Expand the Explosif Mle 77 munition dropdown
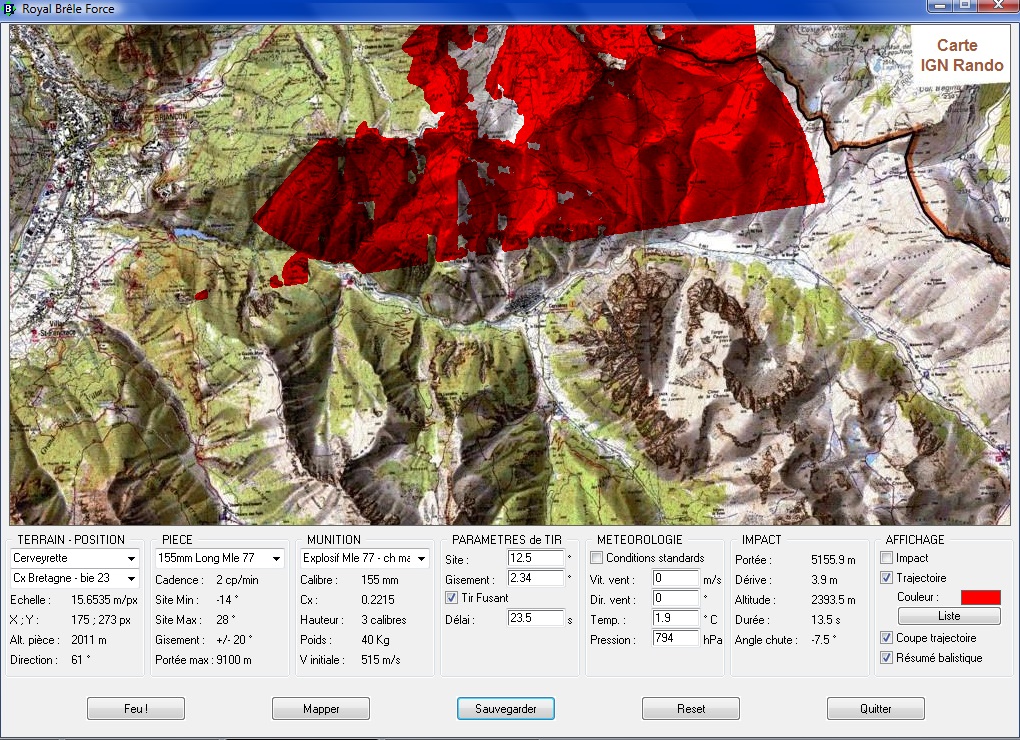The height and width of the screenshot is (740, 1020). pos(365,558)
